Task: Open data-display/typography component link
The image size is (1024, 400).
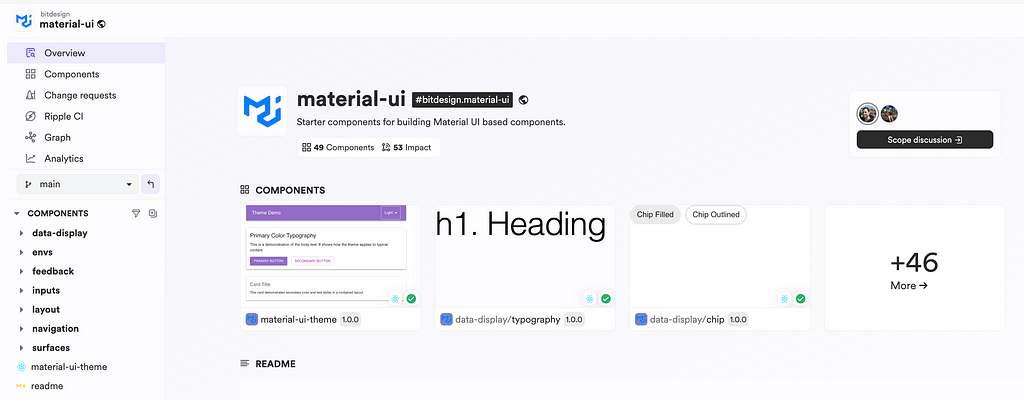Action: coord(508,320)
